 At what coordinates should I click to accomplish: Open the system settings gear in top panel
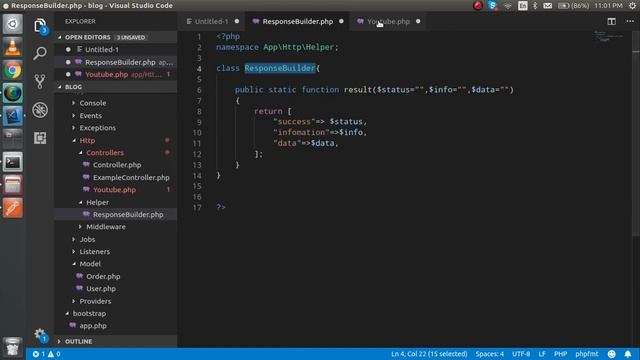[632, 5]
